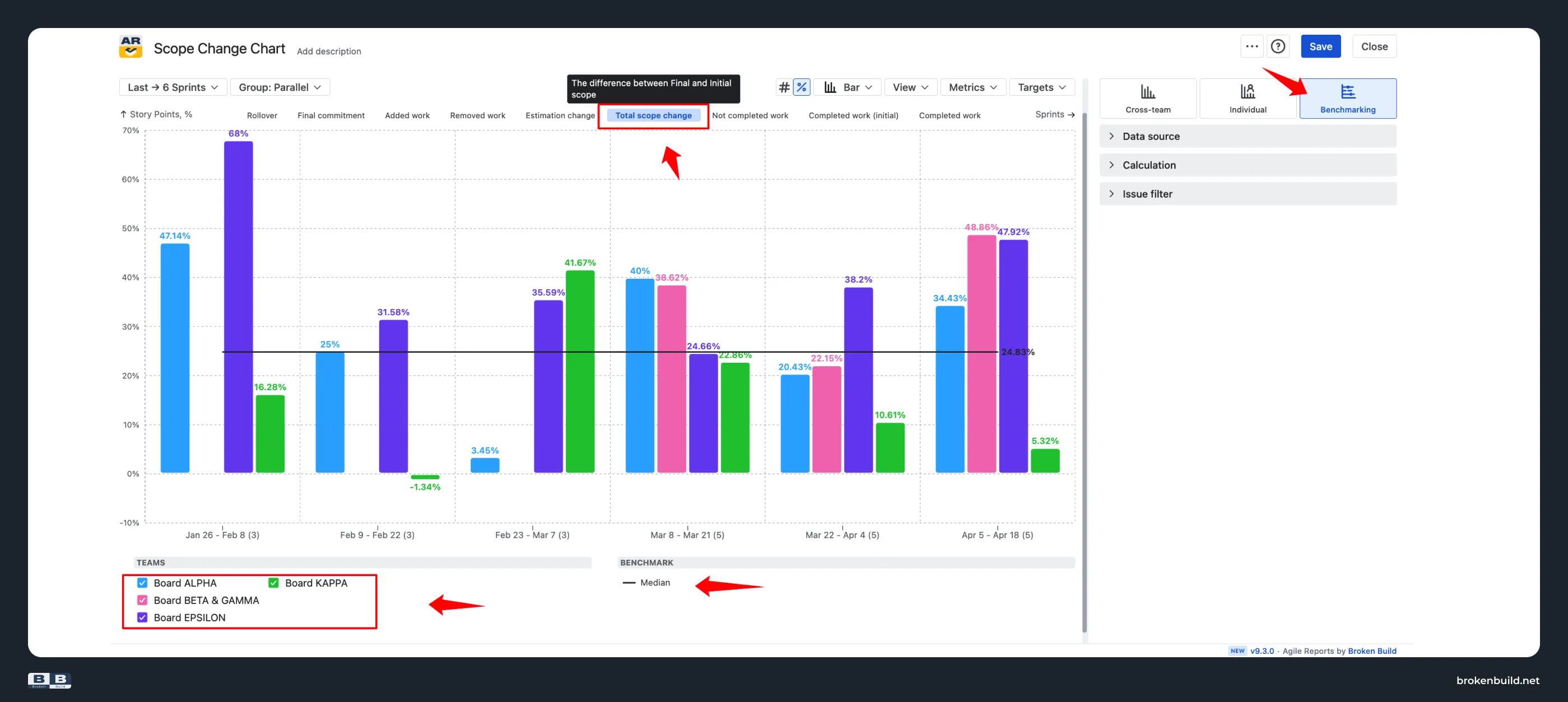Click the 31.58% Board EPSILON bar
Viewport: 1568px width, 702px height.
tap(393, 396)
